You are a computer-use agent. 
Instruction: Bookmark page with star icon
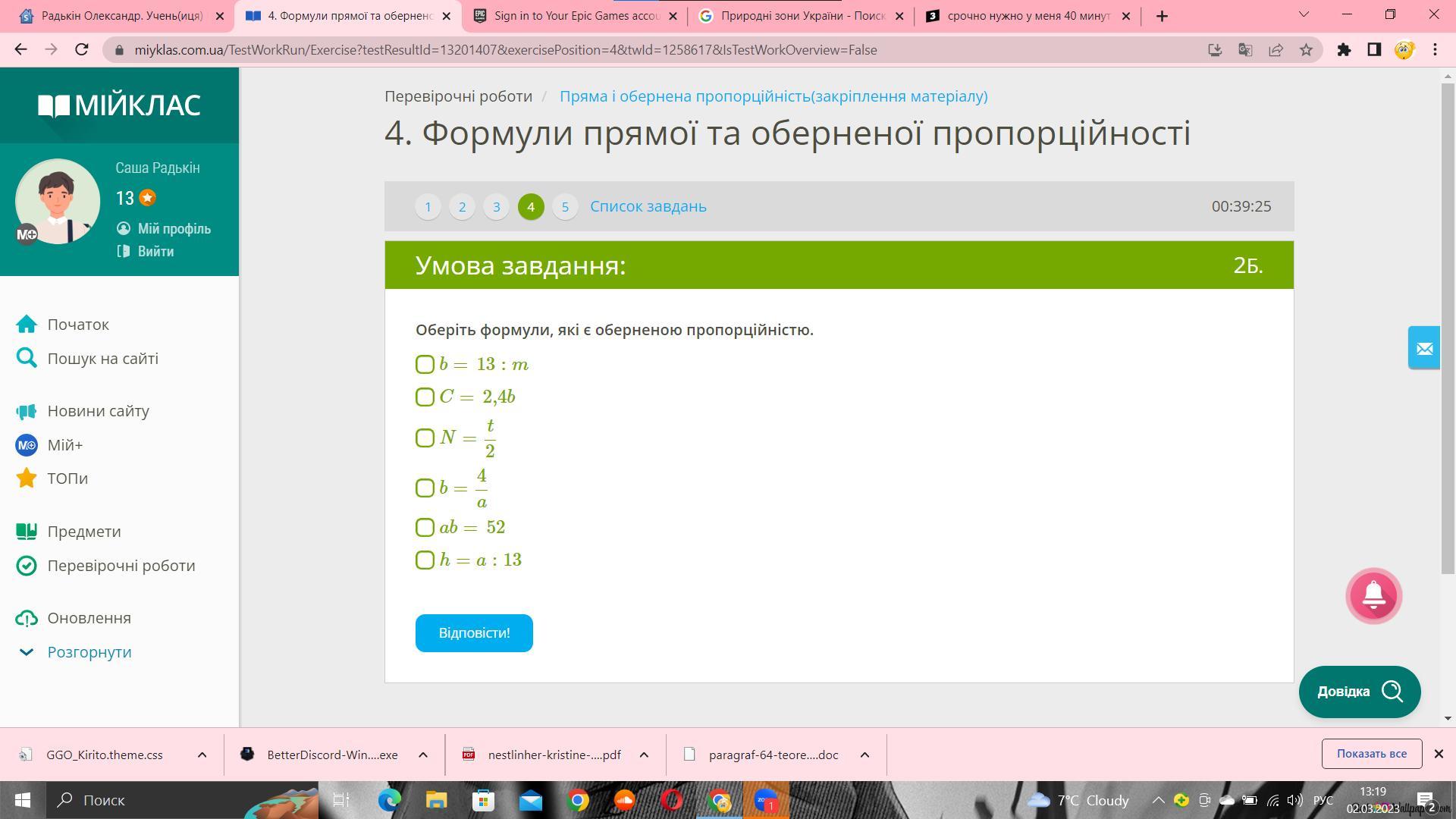click(x=1306, y=50)
